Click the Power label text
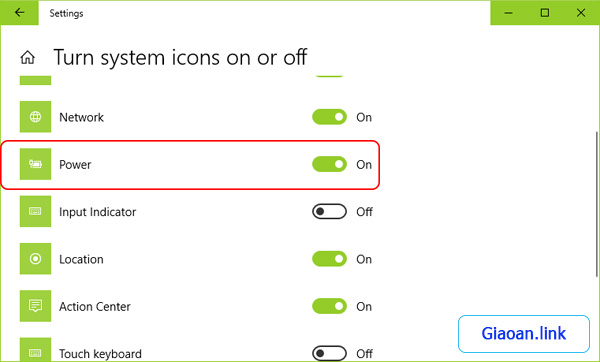Viewport: 600px width, 362px height. (x=75, y=165)
